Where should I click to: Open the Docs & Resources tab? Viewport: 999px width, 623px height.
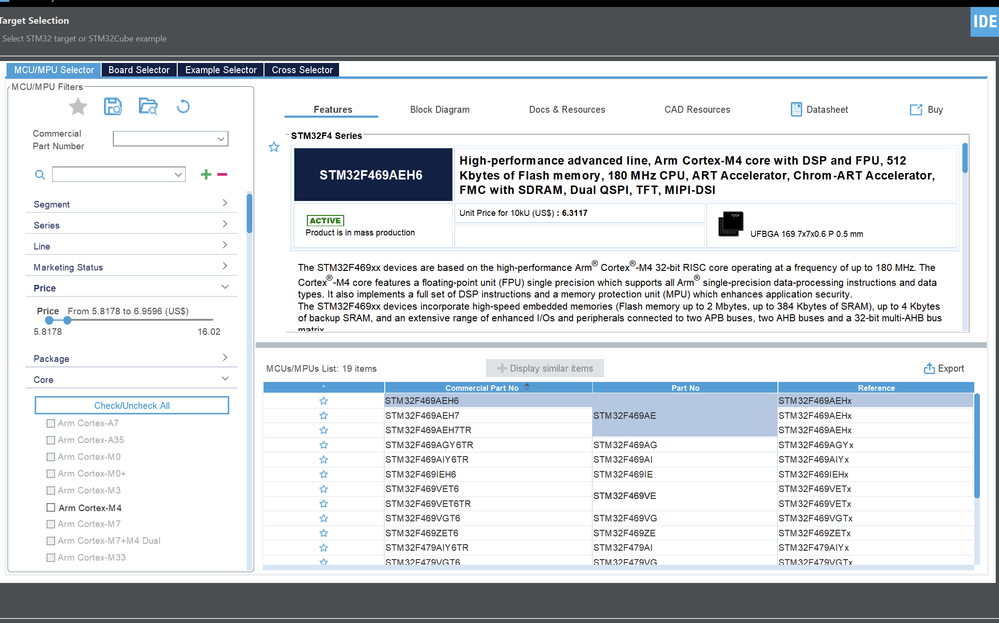coord(567,110)
